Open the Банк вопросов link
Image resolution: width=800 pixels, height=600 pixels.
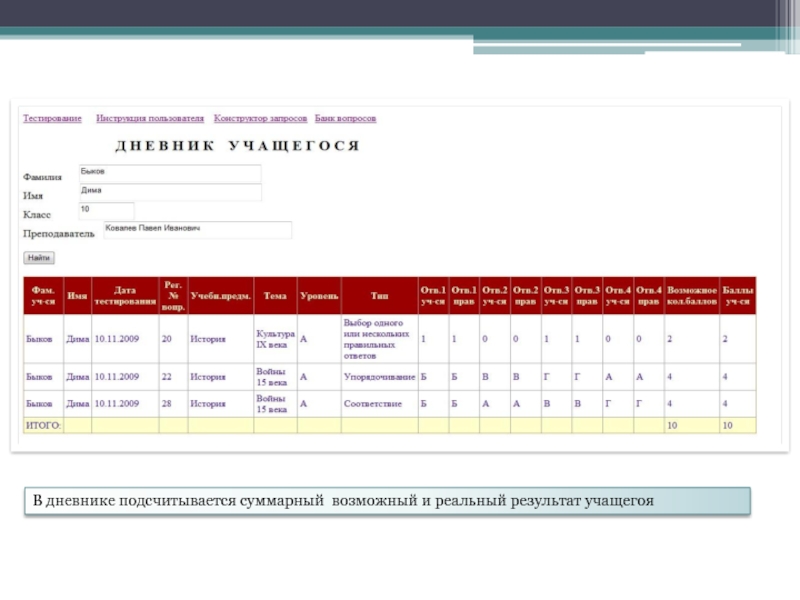coord(346,118)
